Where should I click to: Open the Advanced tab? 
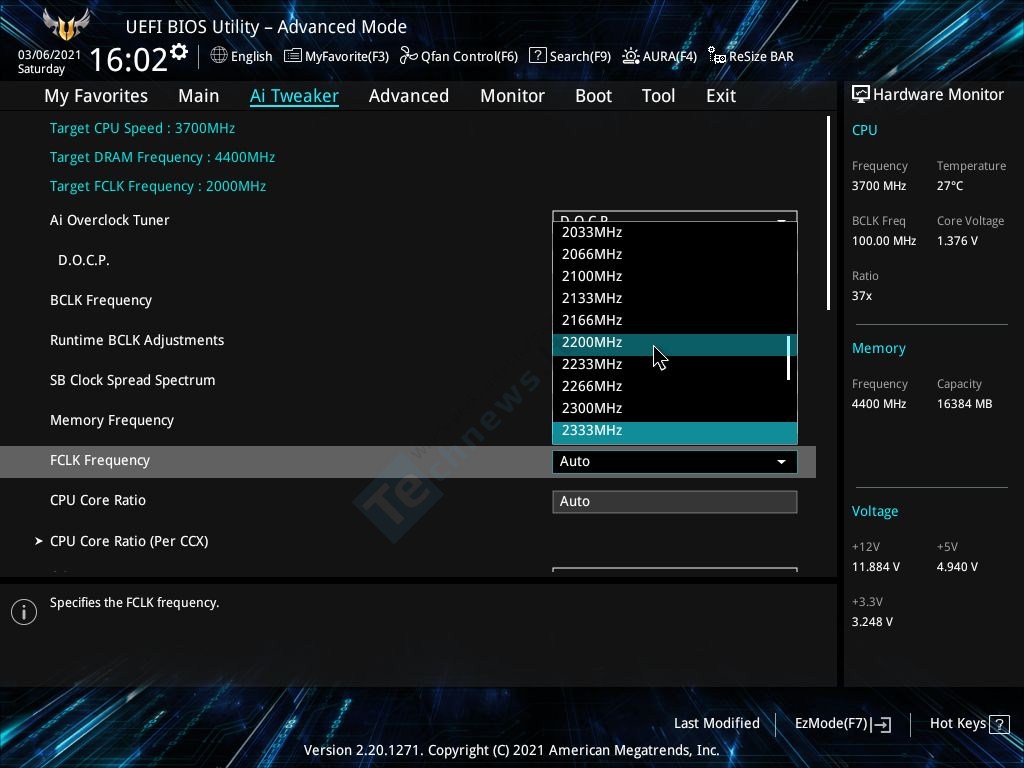tap(409, 96)
